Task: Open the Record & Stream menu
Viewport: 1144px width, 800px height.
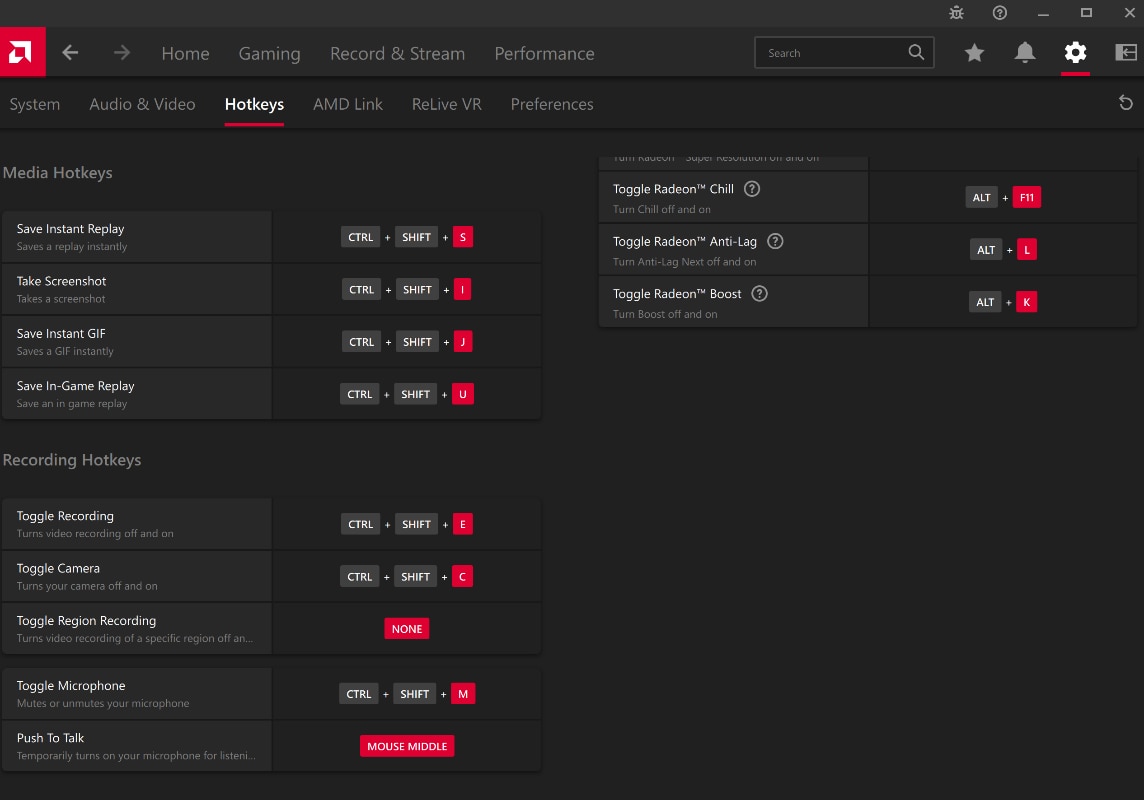Action: tap(398, 53)
